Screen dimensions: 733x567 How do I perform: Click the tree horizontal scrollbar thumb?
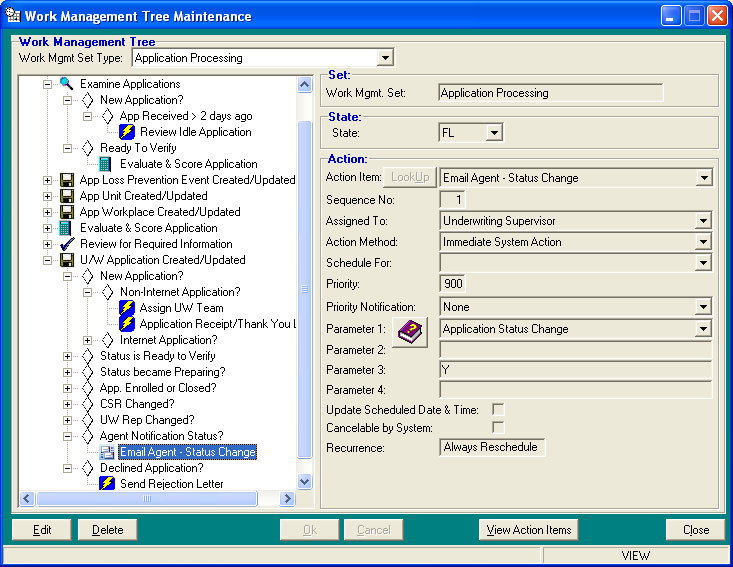[147, 499]
